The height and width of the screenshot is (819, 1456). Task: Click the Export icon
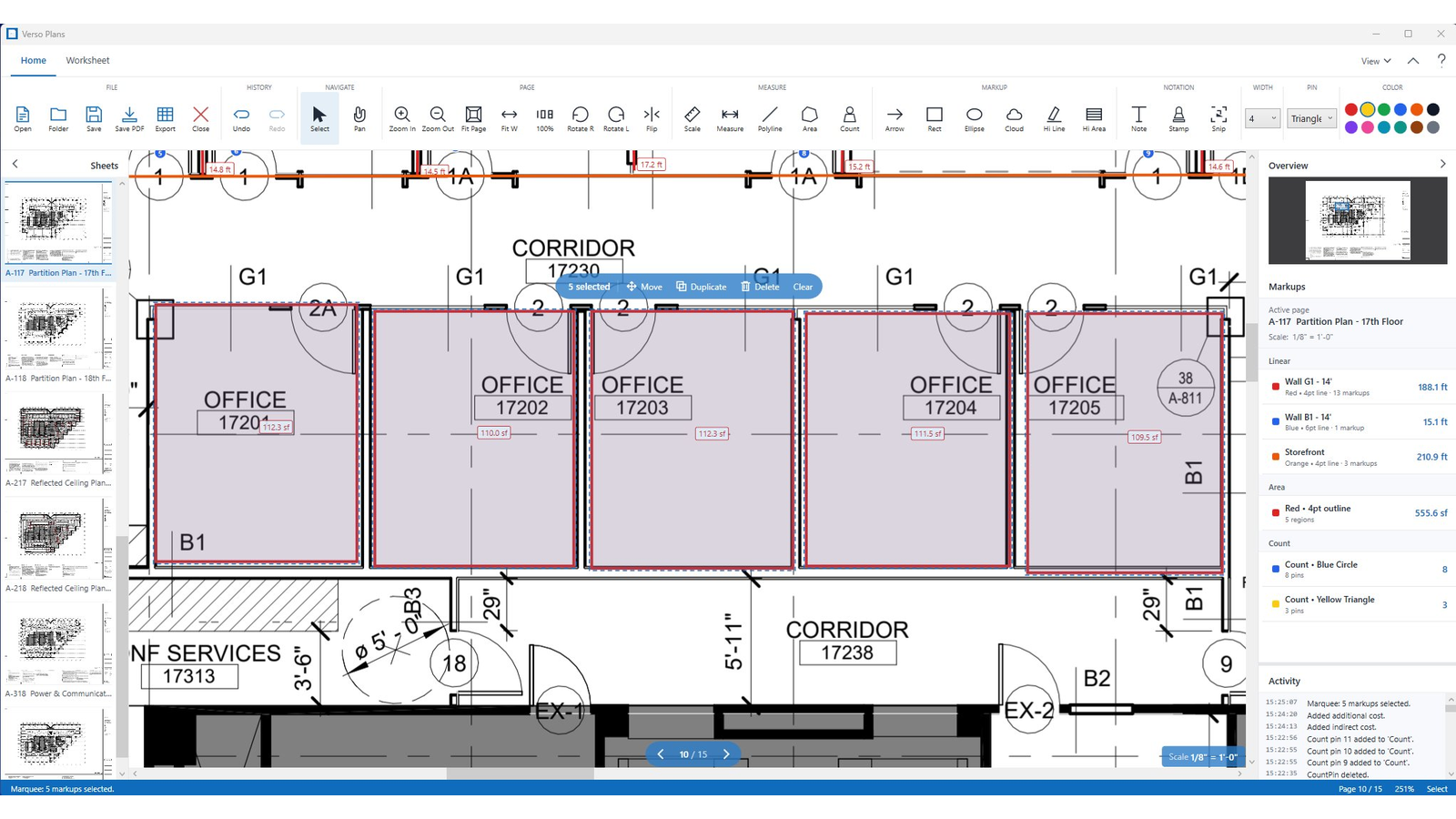(x=165, y=118)
